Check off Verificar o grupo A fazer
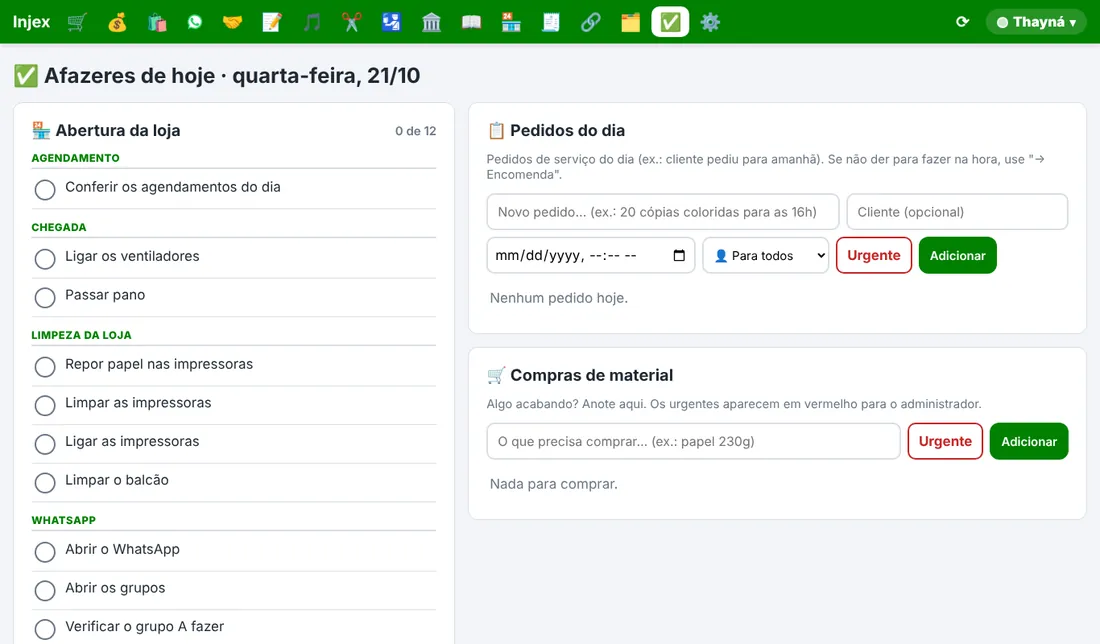The height and width of the screenshot is (644, 1100). (x=45, y=629)
